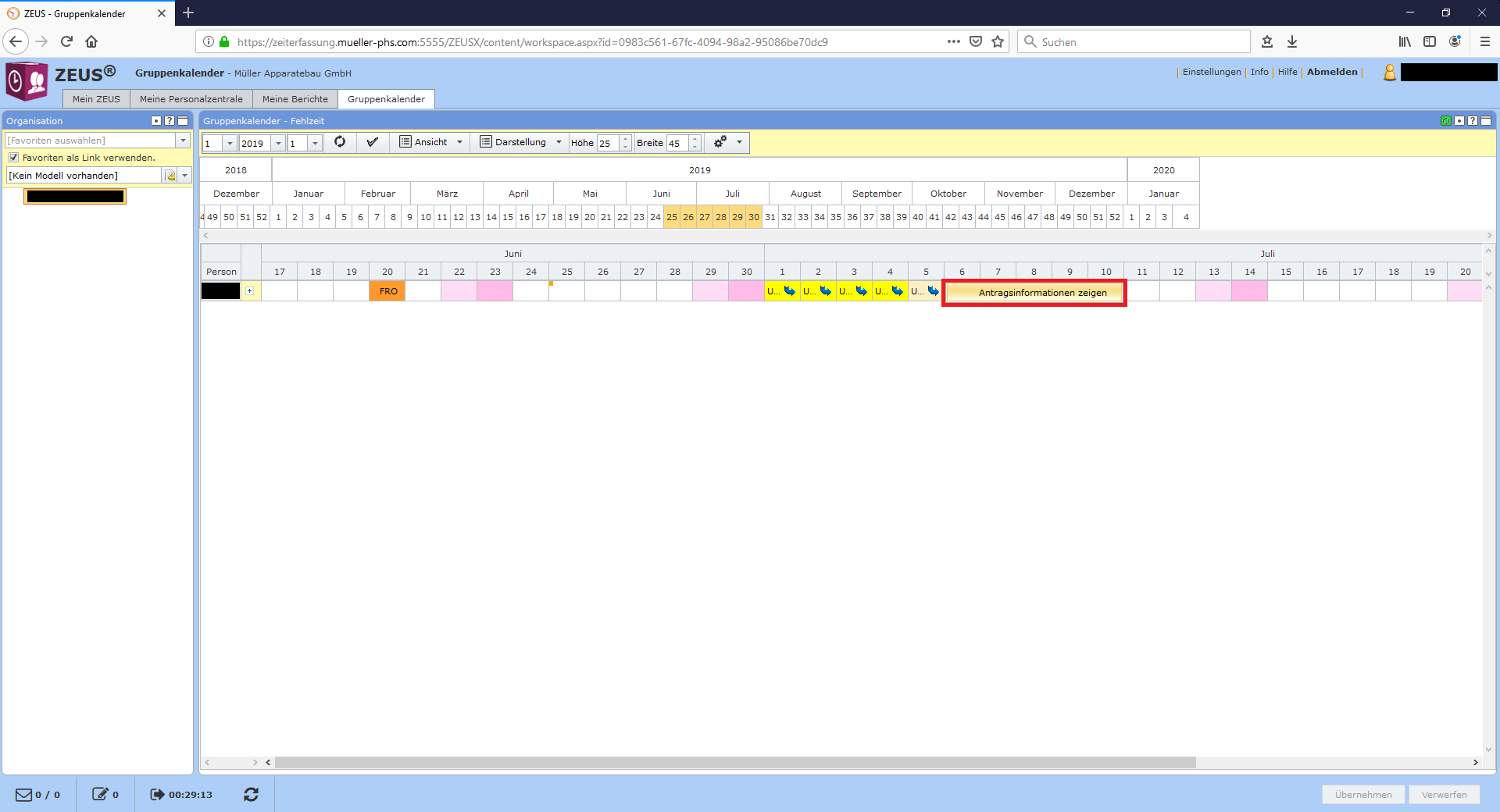Viewport: 1500px width, 812px height.
Task: Click the help question mark in Organisation panel
Action: point(170,121)
